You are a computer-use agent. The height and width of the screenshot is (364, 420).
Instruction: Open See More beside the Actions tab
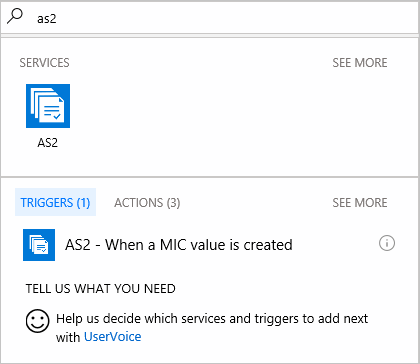point(360,203)
